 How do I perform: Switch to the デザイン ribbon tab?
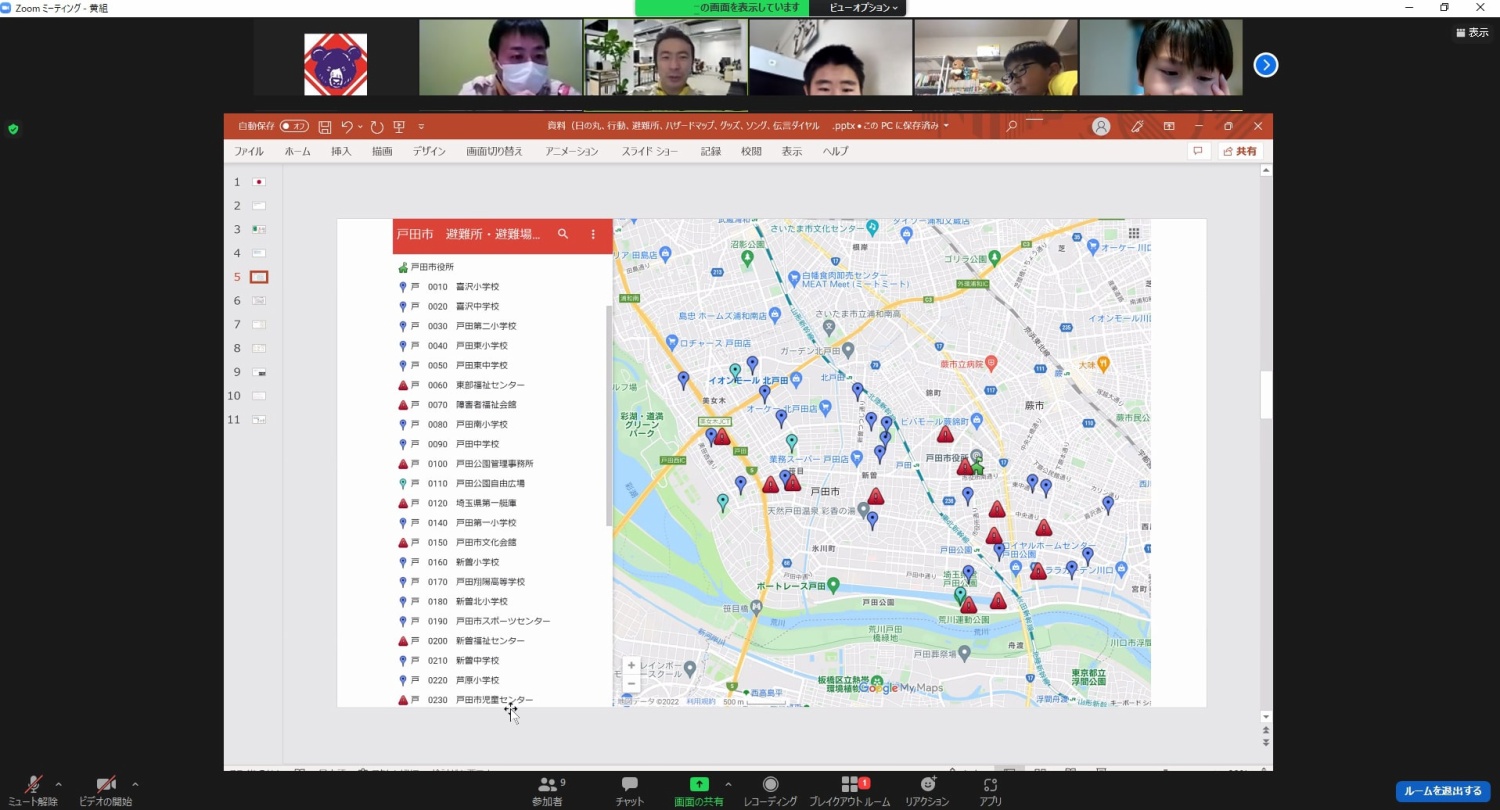click(429, 152)
